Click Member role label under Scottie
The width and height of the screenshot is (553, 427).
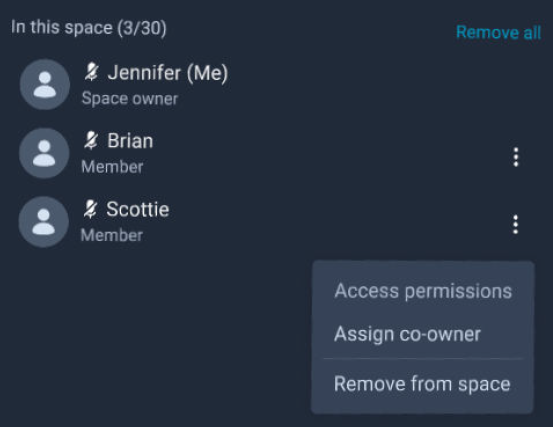point(112,235)
